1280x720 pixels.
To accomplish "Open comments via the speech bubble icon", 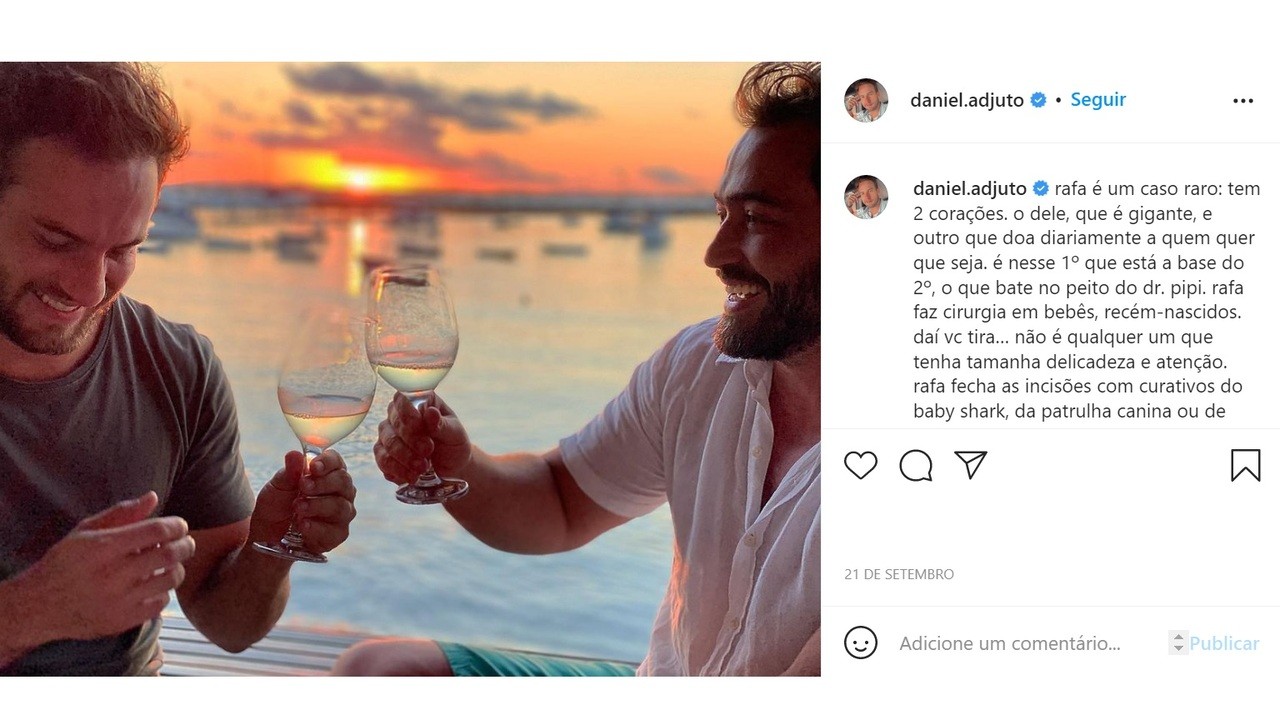I will [x=915, y=465].
